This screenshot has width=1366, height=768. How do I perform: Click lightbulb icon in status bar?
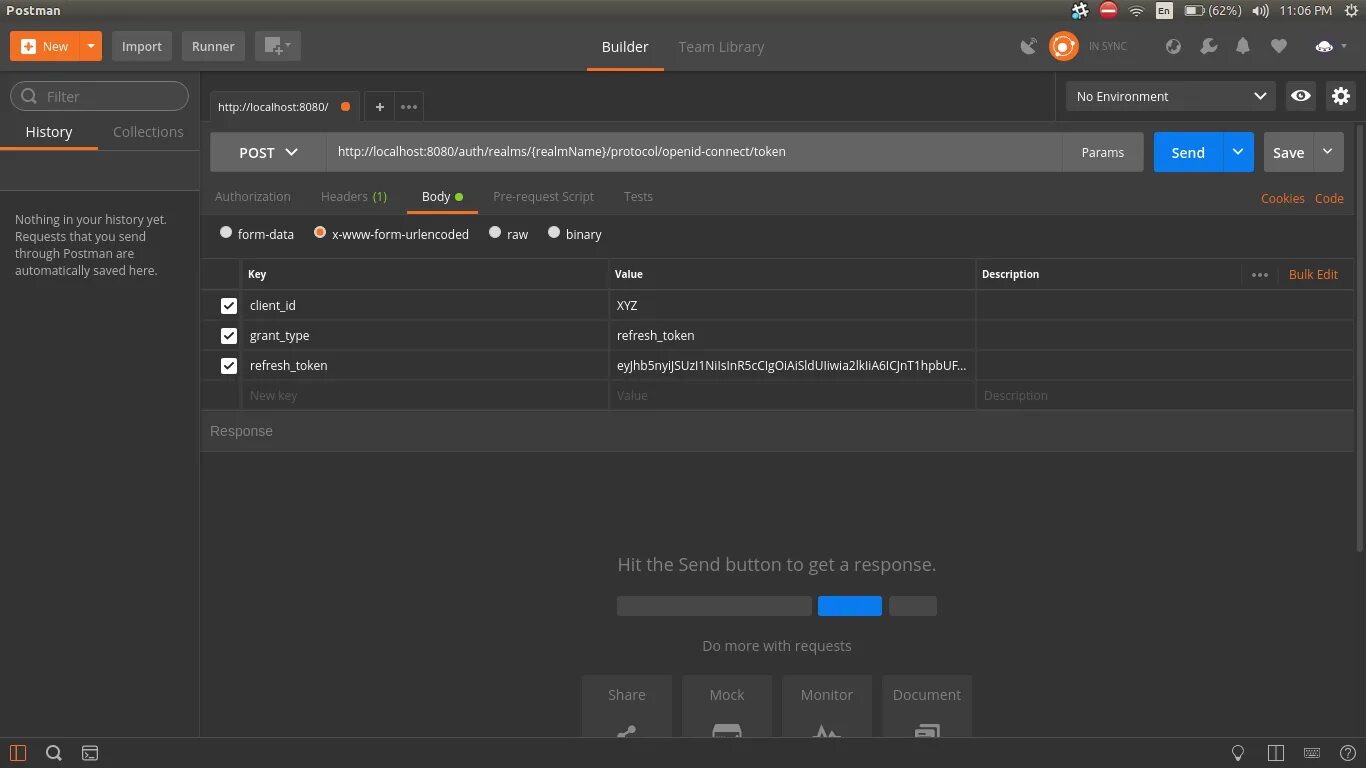(1237, 753)
